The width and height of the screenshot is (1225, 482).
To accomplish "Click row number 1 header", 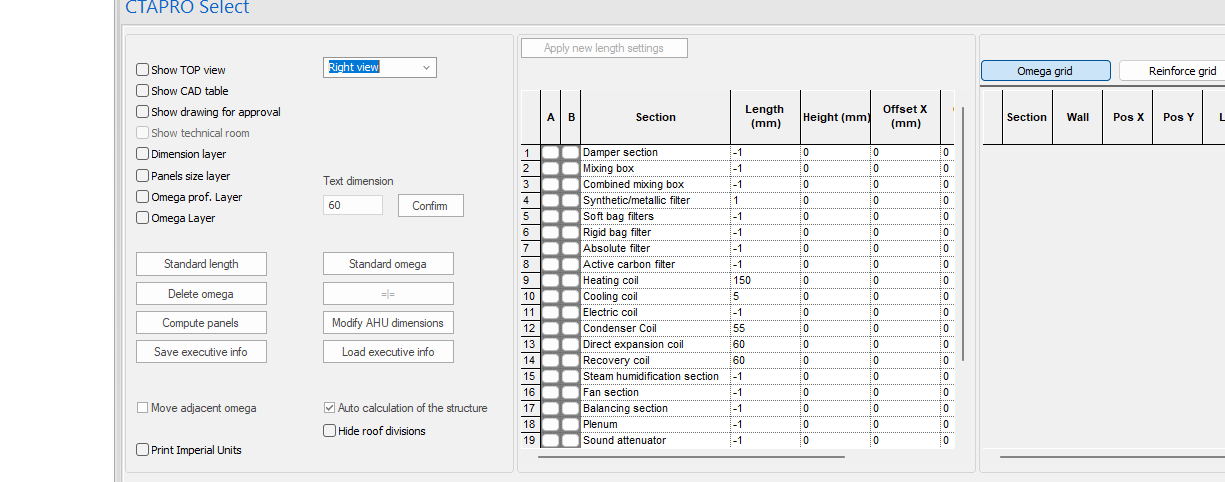I will pyautogui.click(x=530, y=153).
